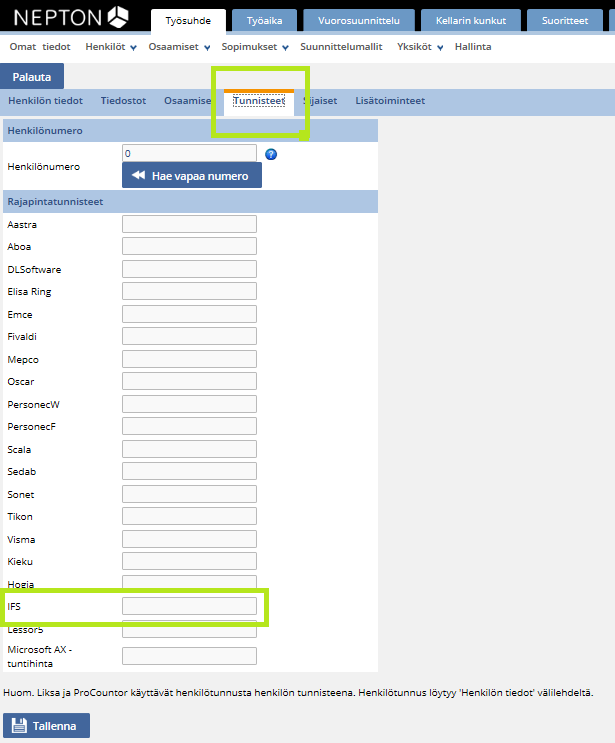Switch to the Työsuhde tab
615x743 pixels.
pos(188,21)
